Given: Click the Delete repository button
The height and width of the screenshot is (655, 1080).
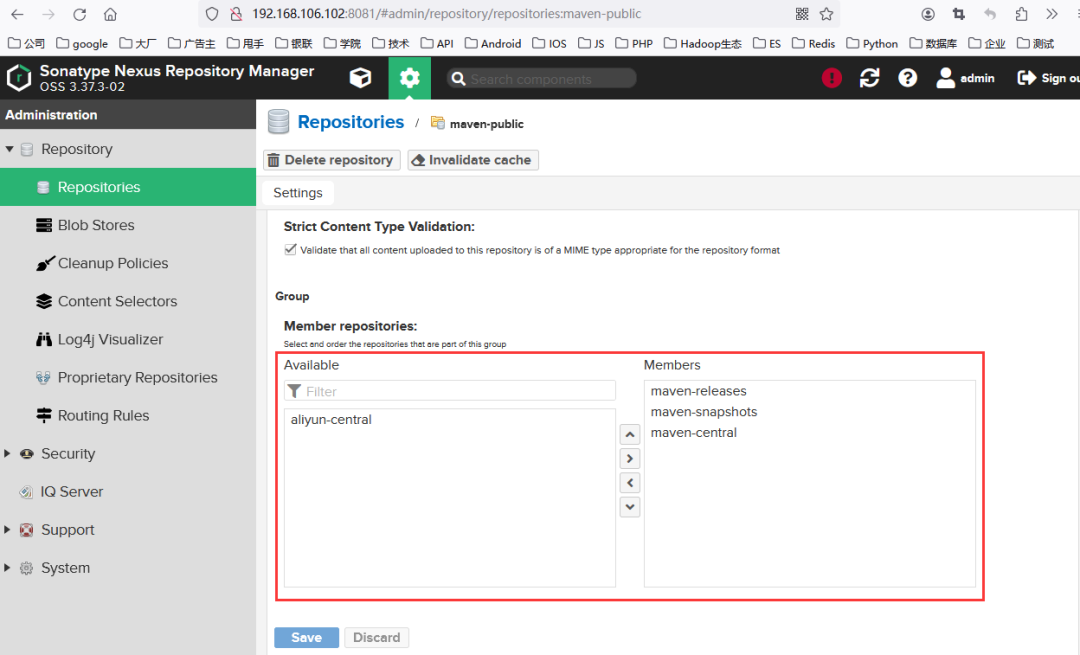Looking at the screenshot, I should point(331,160).
